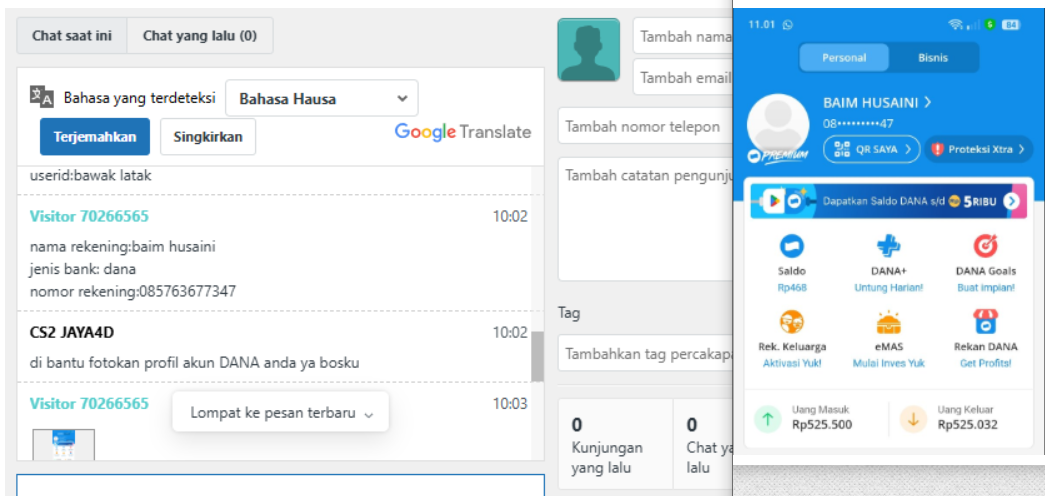Click the 10:03 message timestamp
This screenshot has width=1045, height=496.
tap(510, 403)
